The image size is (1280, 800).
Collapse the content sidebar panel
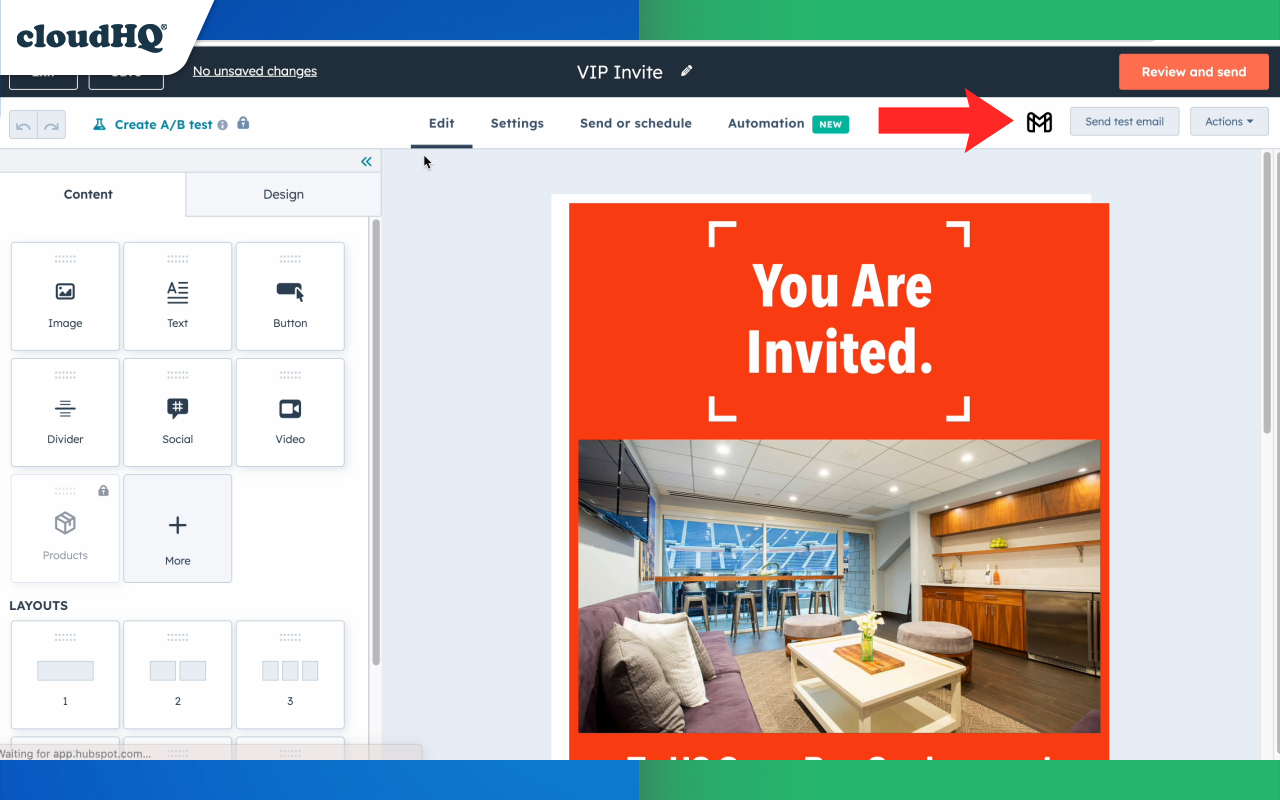366,161
